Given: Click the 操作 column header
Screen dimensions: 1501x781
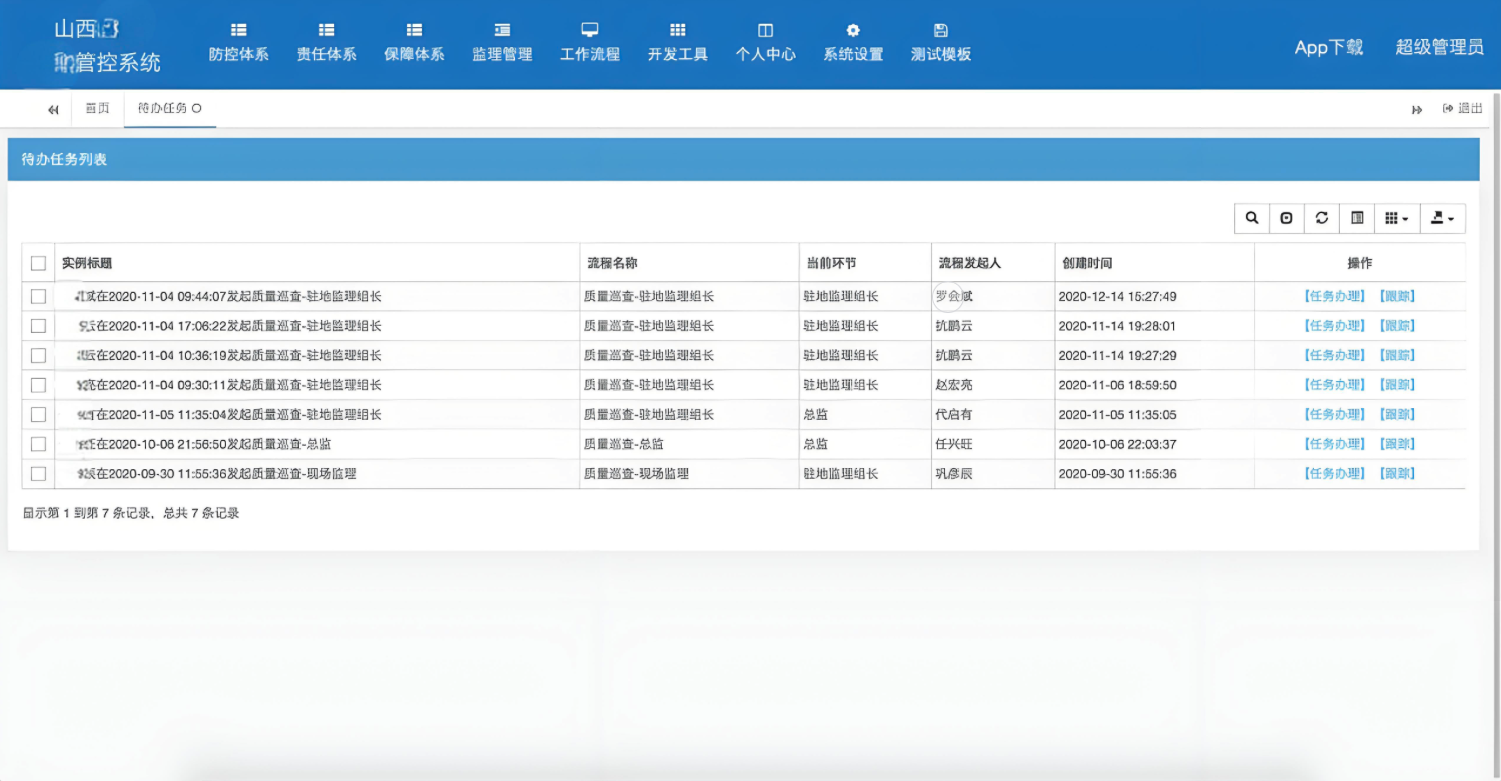Looking at the screenshot, I should [x=1360, y=263].
